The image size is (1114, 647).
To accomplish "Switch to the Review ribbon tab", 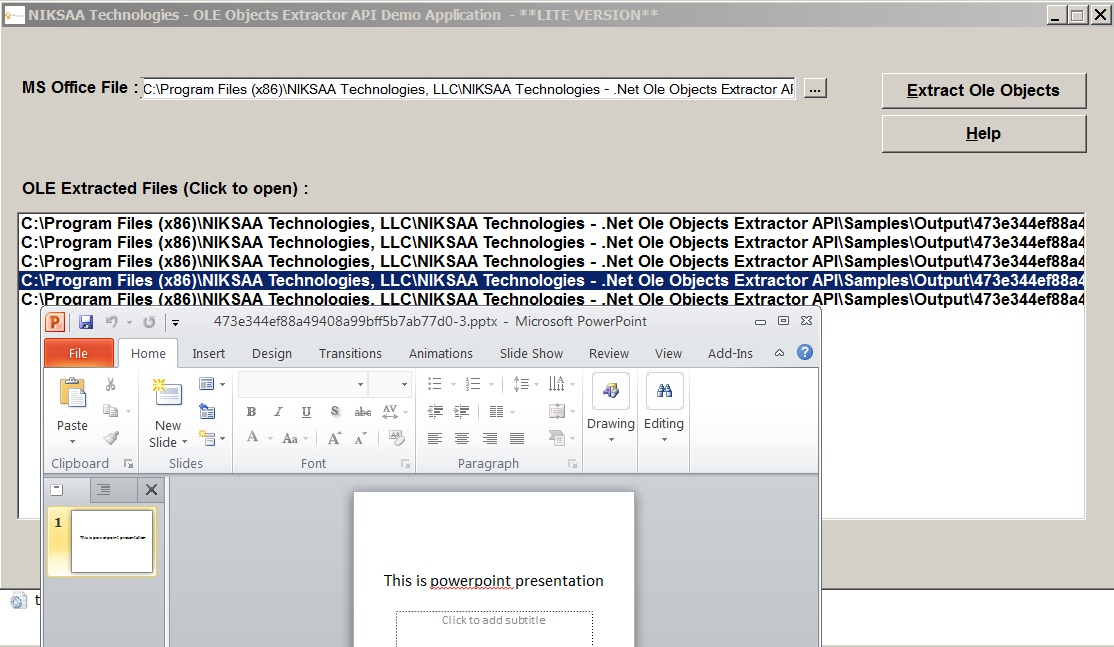I will pyautogui.click(x=609, y=353).
